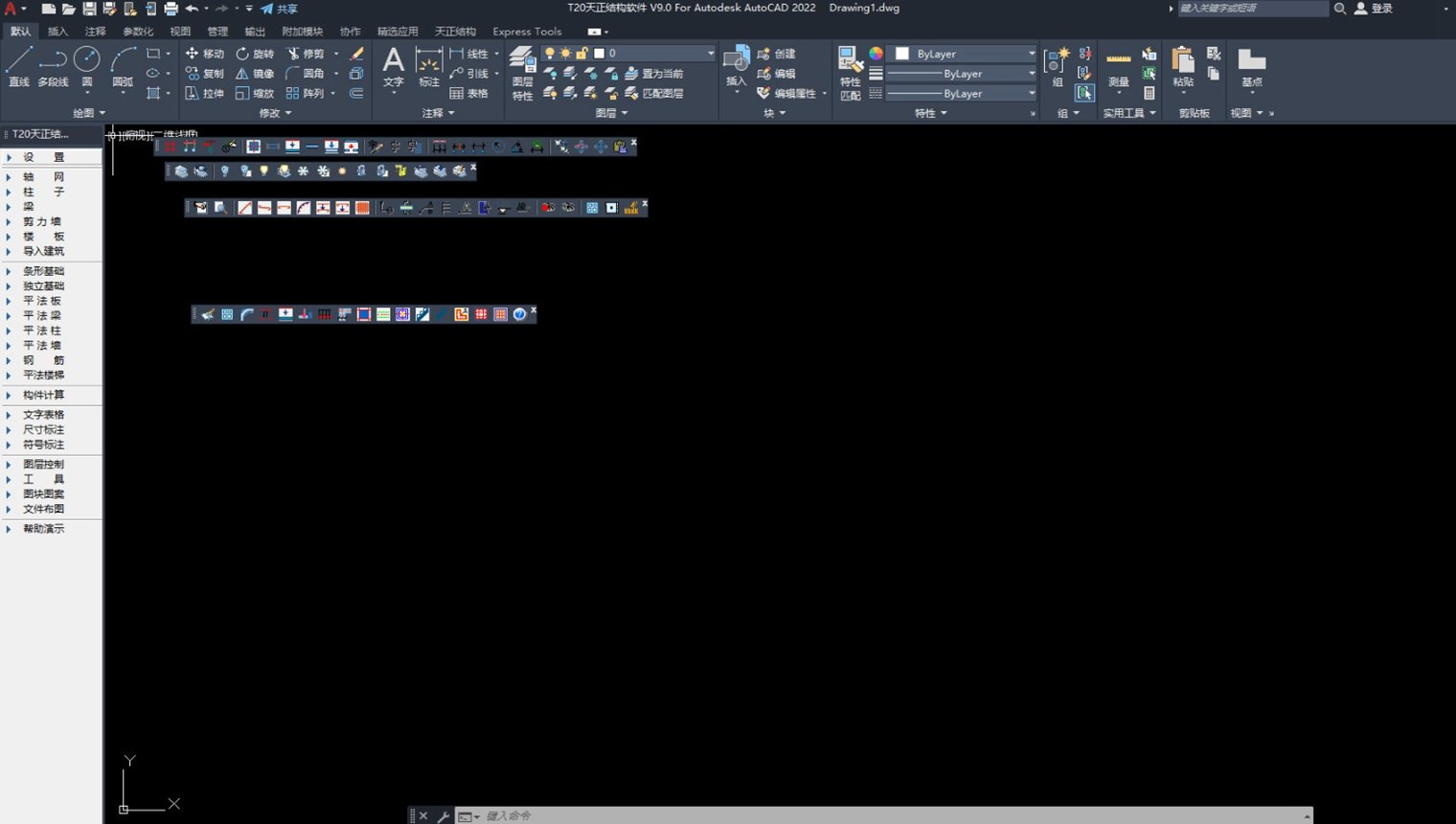
Task: Toggle layer on/off lightbulb in layer dropdown
Action: point(550,54)
